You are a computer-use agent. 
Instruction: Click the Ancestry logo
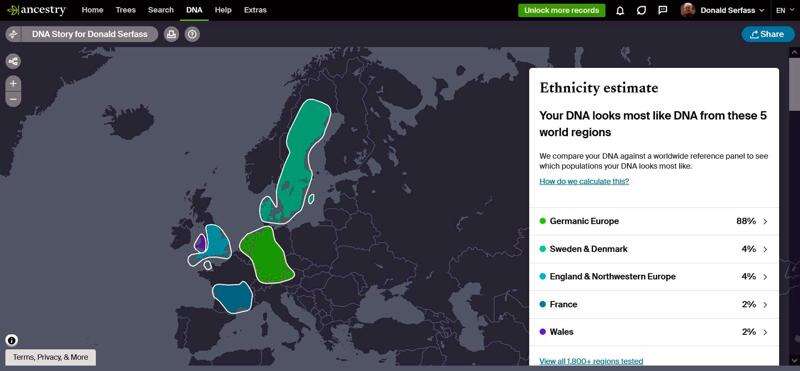click(36, 10)
